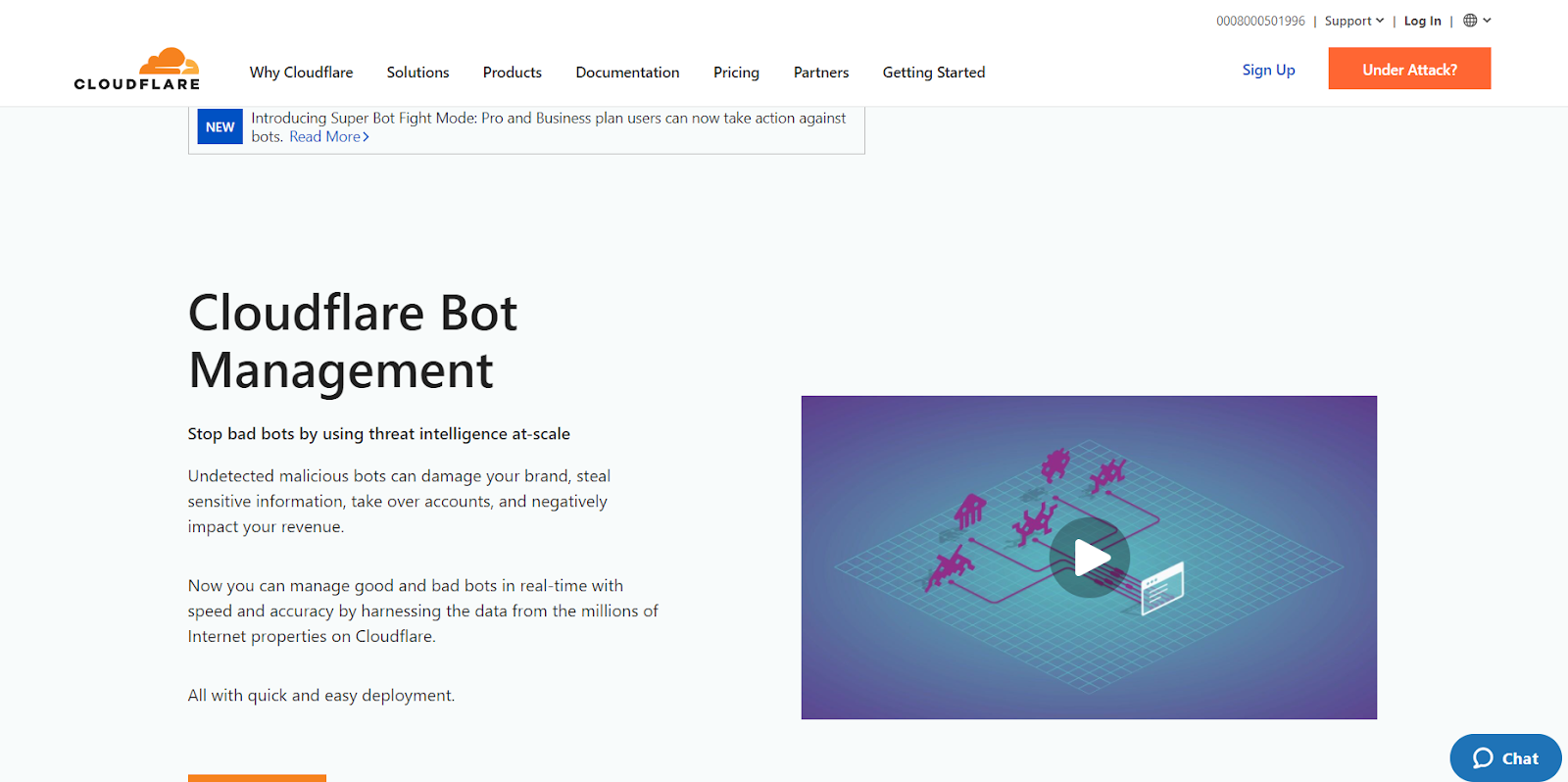Click the phone number 0008000501996
The height and width of the screenshot is (782, 1568).
tap(1260, 21)
